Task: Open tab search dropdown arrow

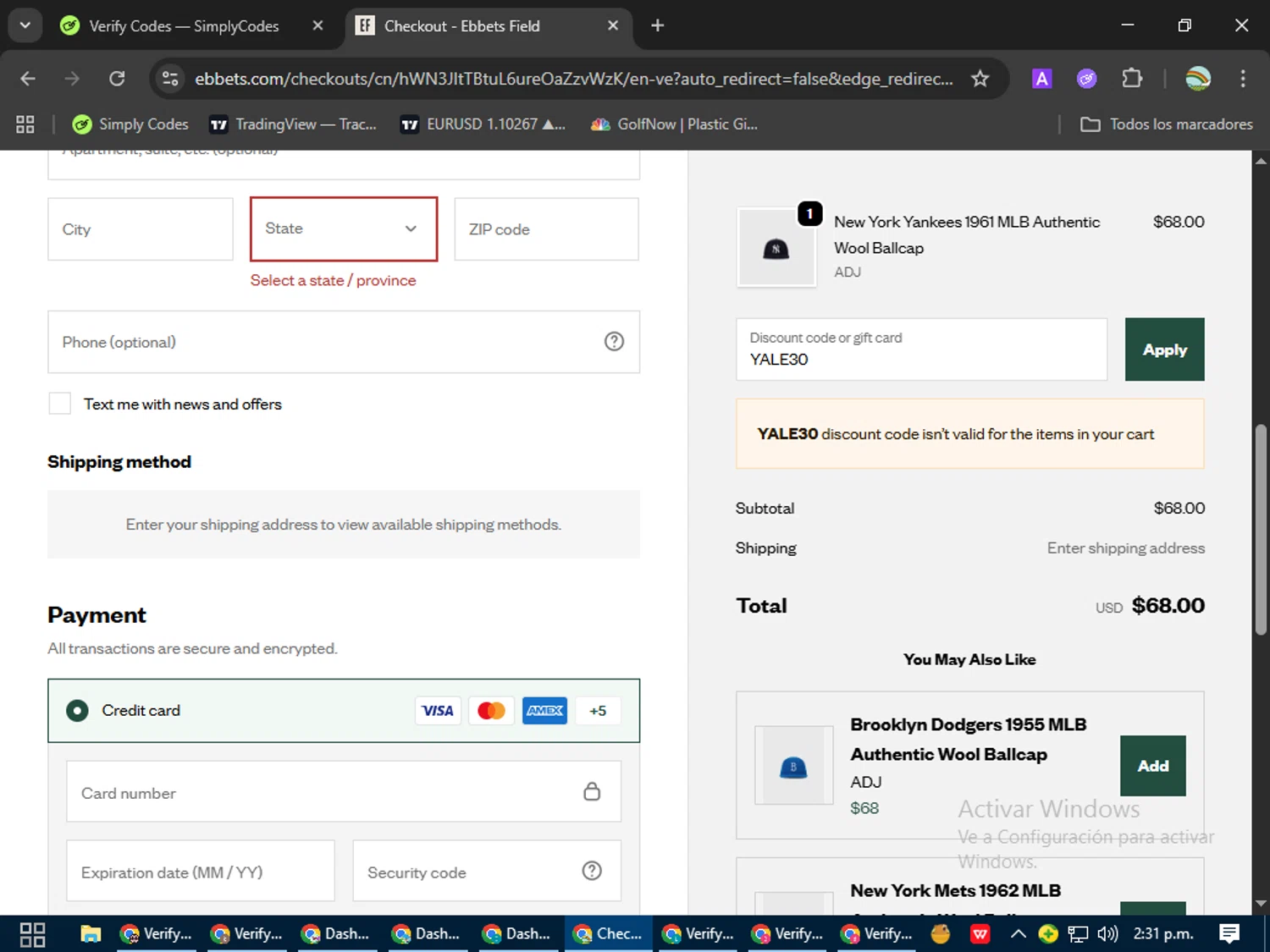Action: click(25, 25)
